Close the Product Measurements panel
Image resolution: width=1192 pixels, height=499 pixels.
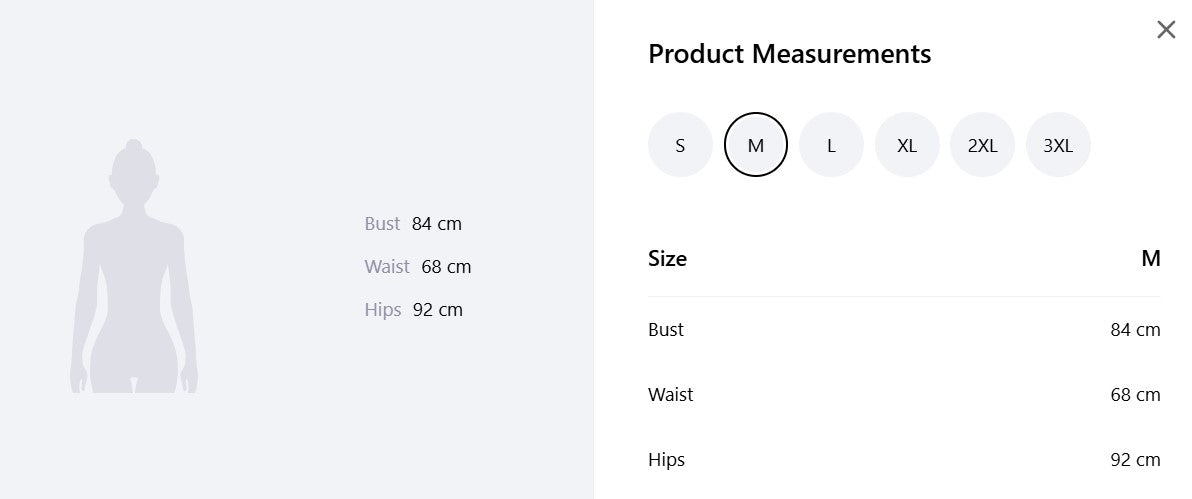(1165, 30)
